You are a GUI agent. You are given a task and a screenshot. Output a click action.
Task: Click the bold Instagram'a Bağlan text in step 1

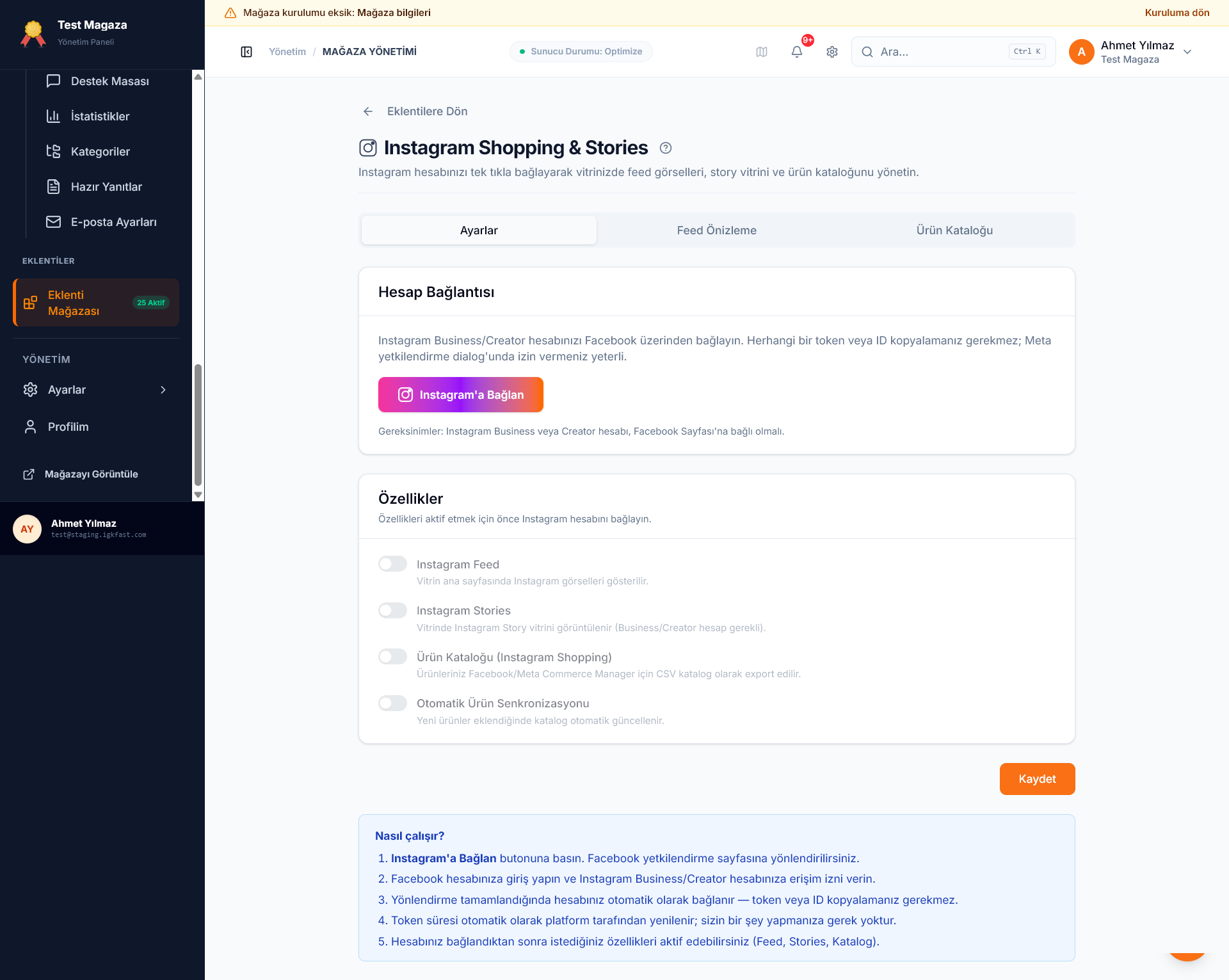coord(444,858)
